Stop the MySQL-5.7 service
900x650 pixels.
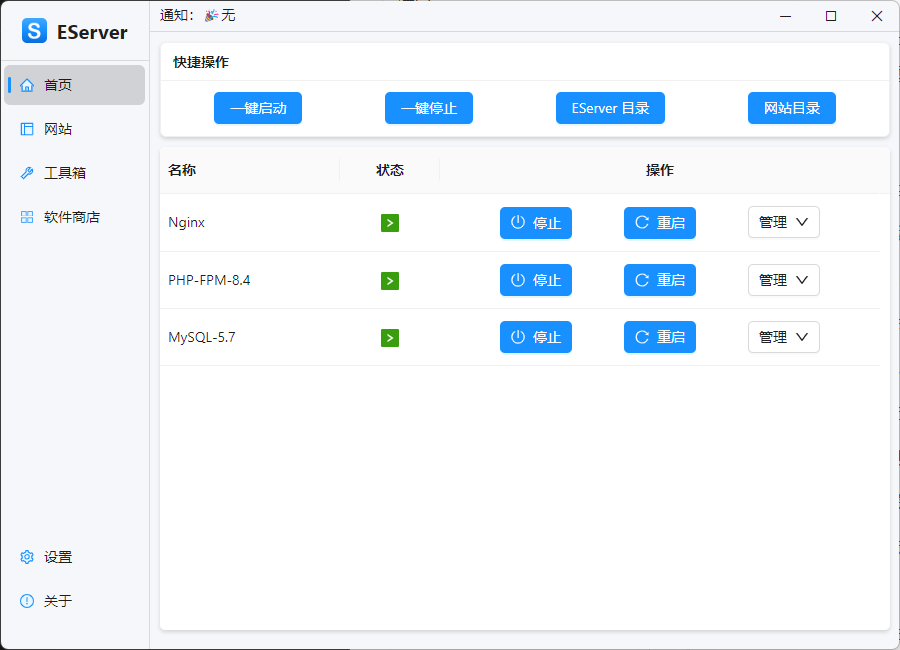536,337
